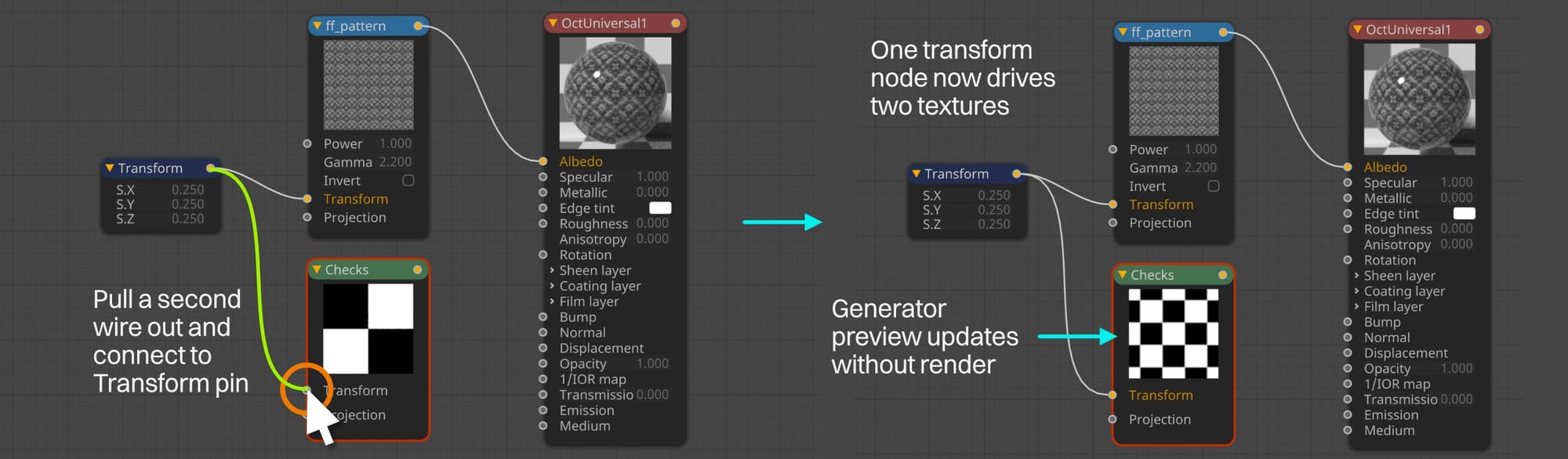Click the output pin of the right ff_pattern node
Viewport: 1568px width, 459px height.
coord(1223,32)
